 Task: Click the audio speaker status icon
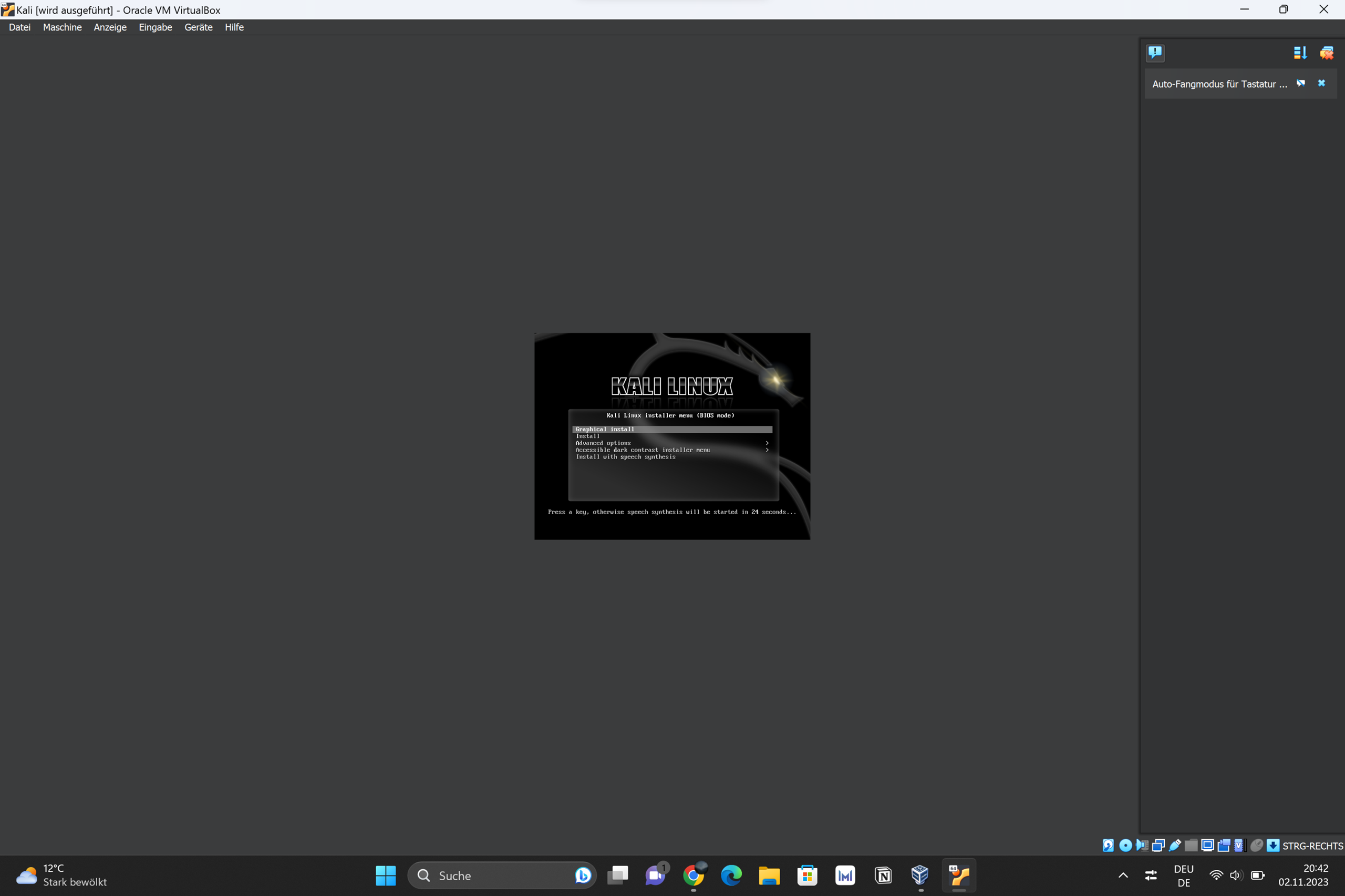point(1142,846)
